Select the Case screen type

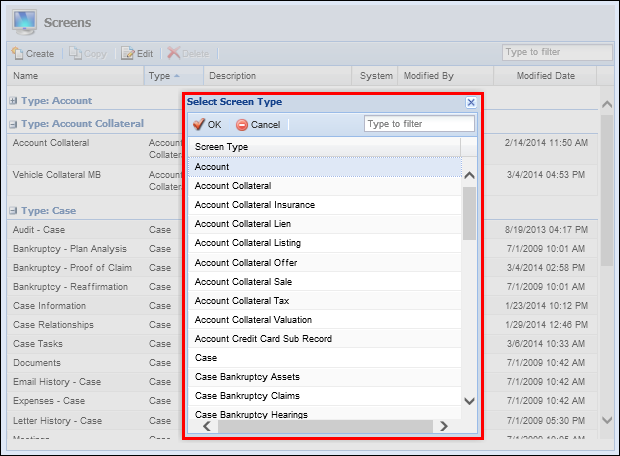tap(325, 358)
